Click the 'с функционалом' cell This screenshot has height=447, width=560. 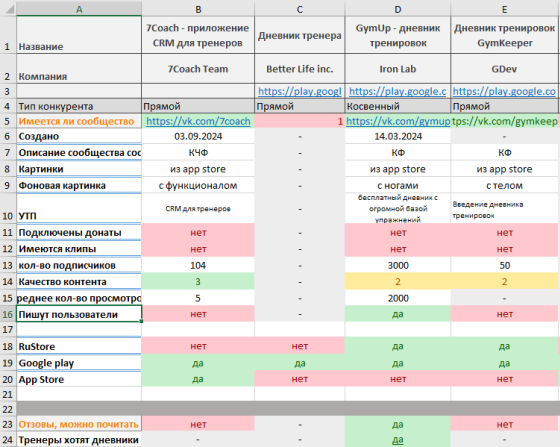click(198, 186)
